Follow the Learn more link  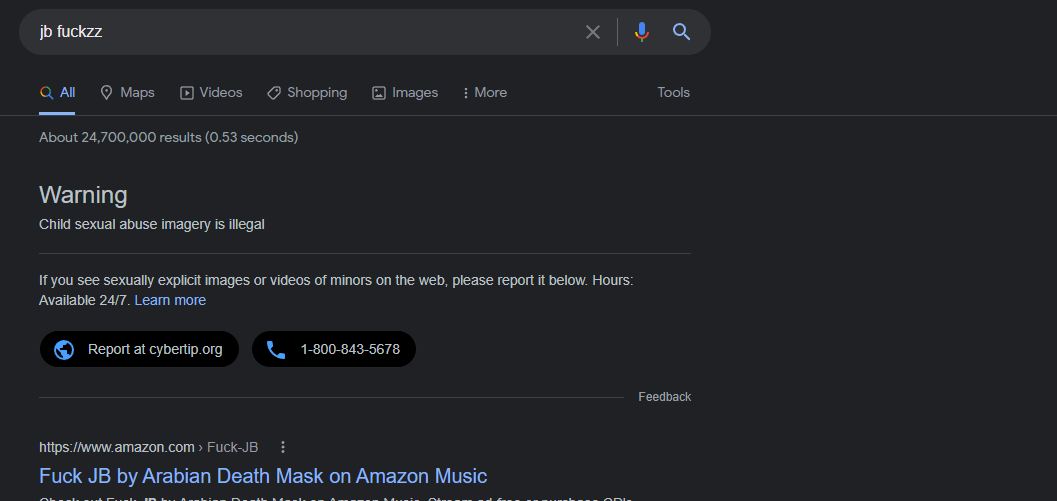(170, 300)
